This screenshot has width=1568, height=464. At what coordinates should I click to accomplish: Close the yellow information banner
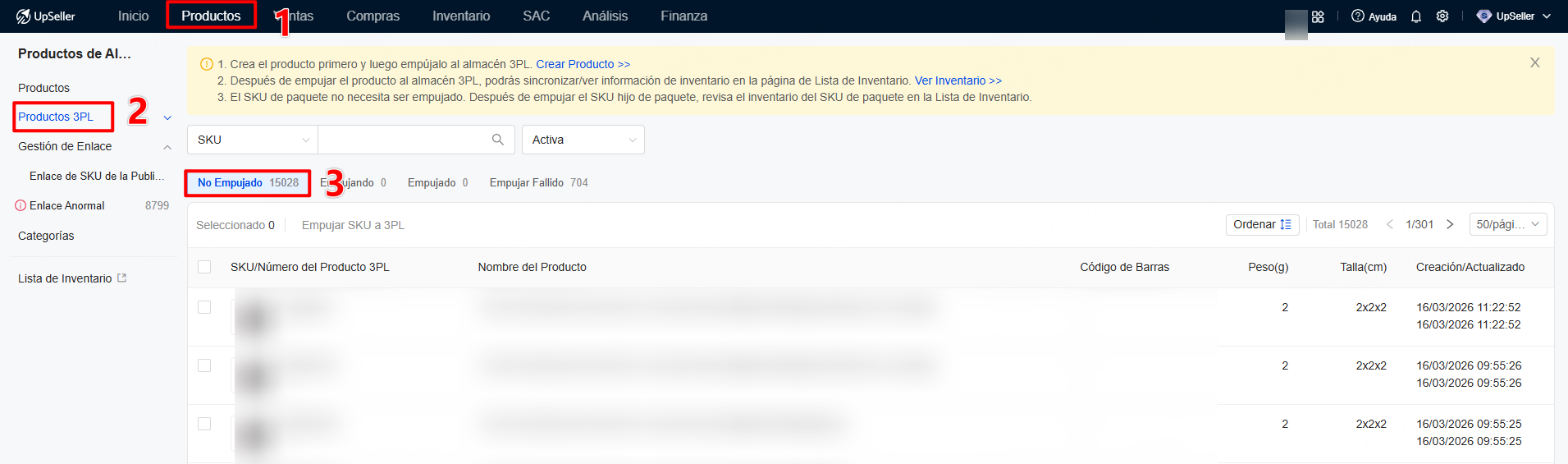tap(1534, 62)
